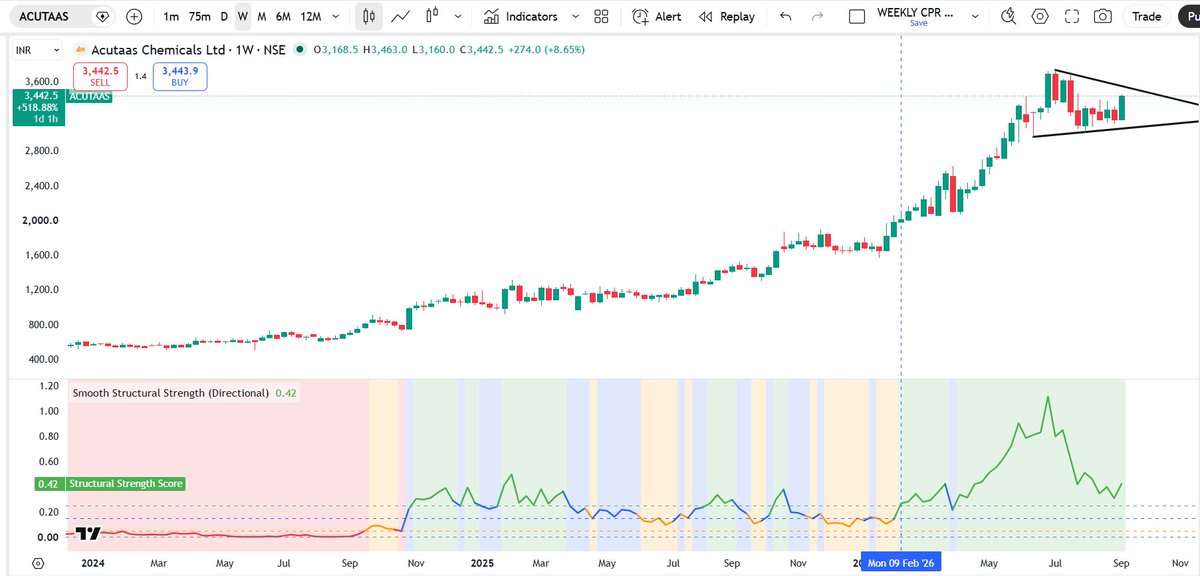Click the 3,442.5 SELL button

coord(100,76)
